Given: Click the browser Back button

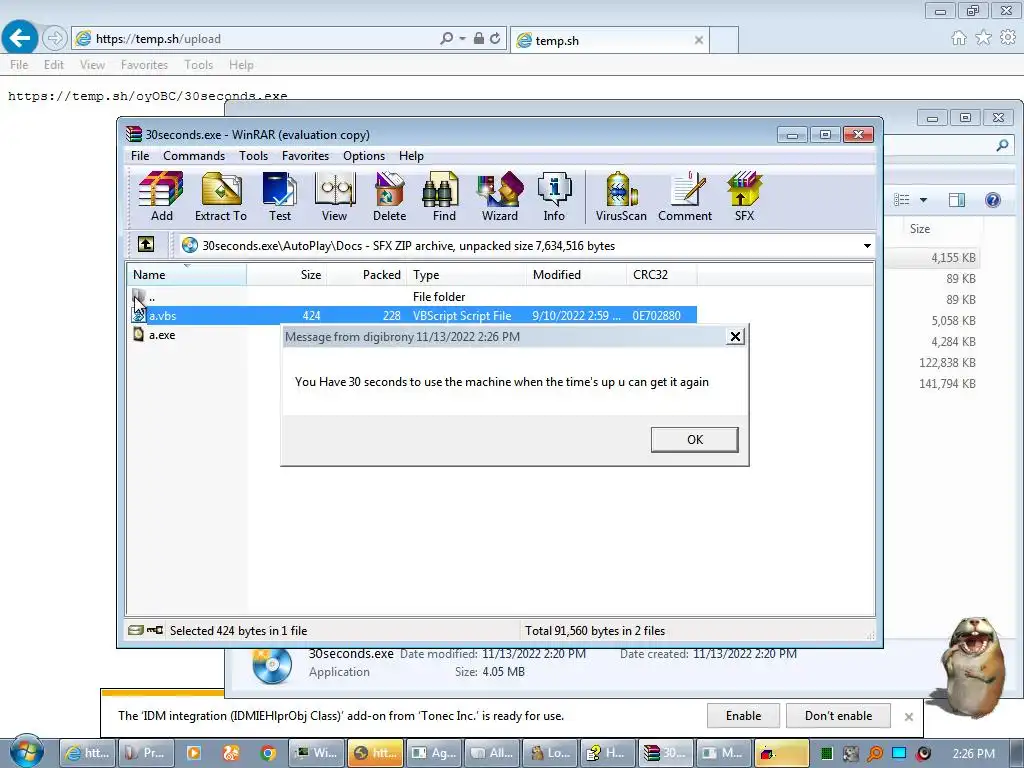Looking at the screenshot, I should [20, 38].
